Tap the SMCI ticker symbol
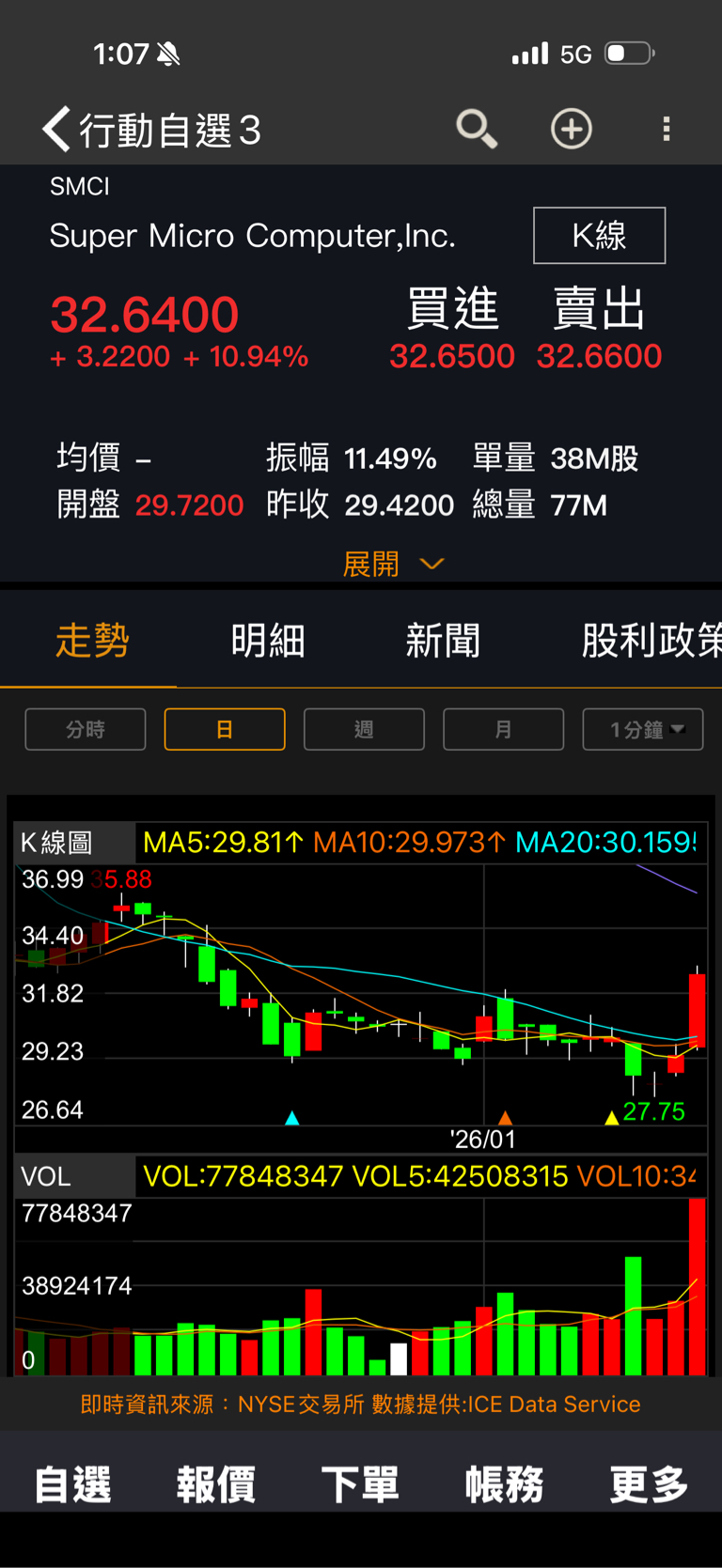Viewport: 722px width, 1568px height. point(80,187)
